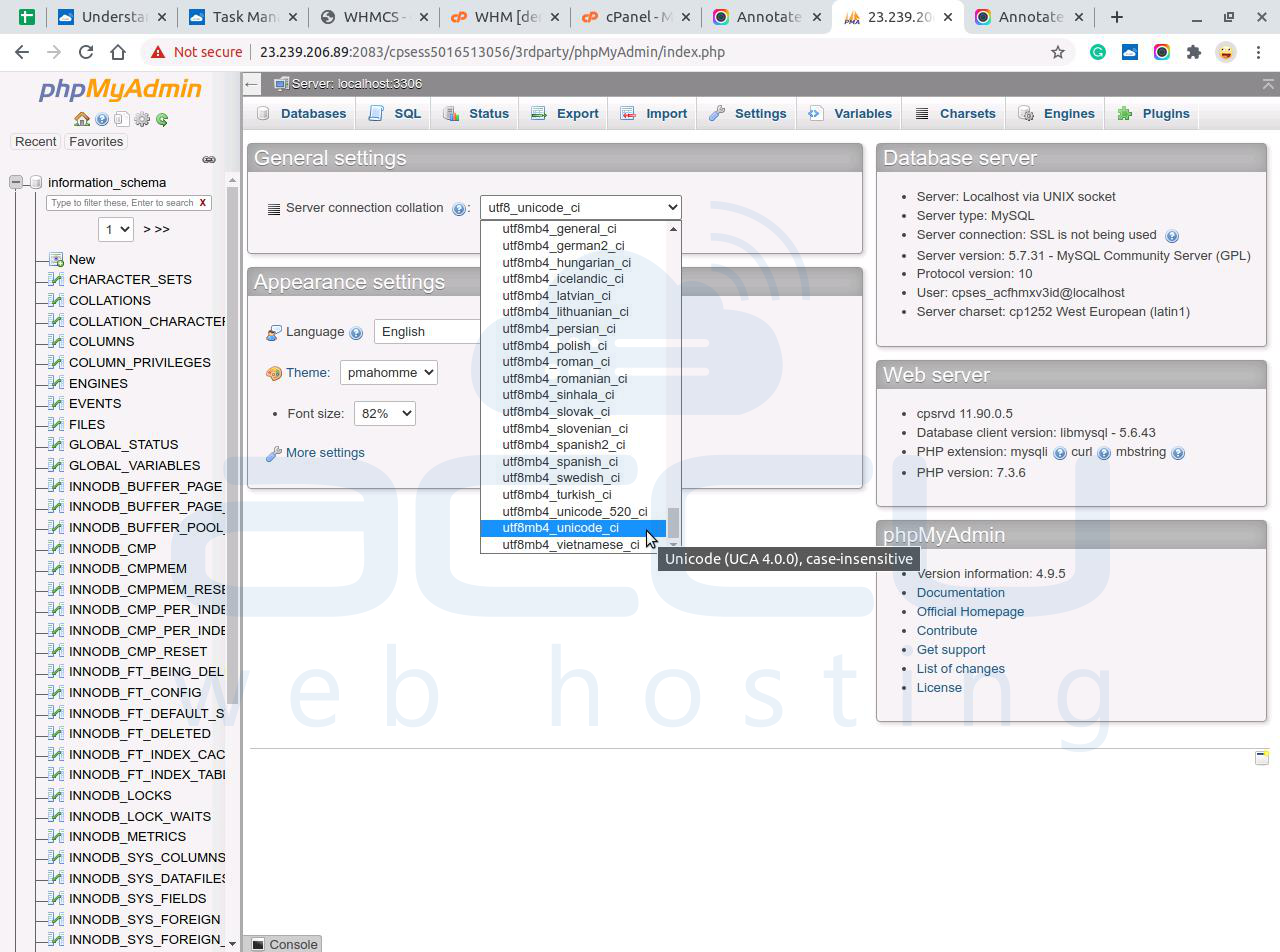
Task: Click next page arrows in sidebar
Action: [x=156, y=229]
